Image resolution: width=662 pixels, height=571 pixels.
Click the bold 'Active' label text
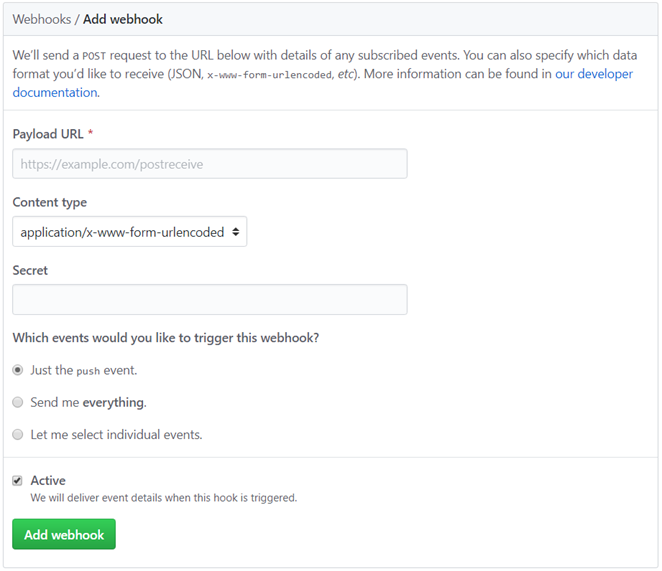pyautogui.click(x=48, y=481)
